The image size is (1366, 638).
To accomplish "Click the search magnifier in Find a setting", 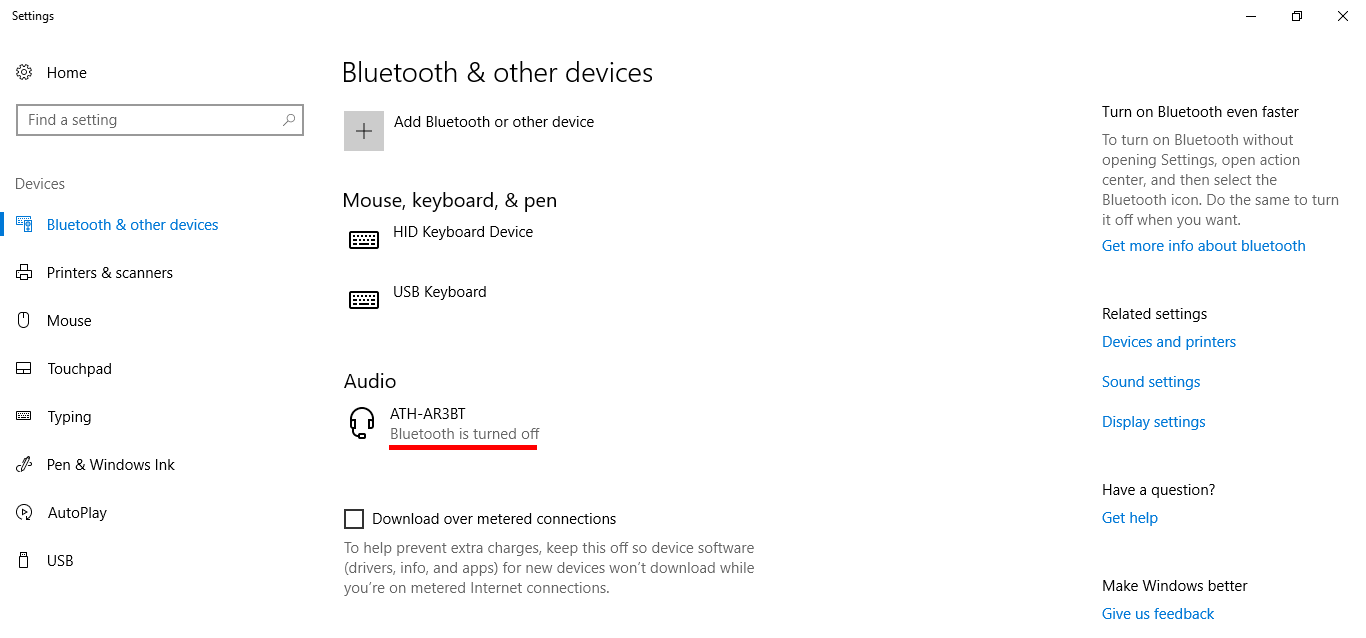I will point(289,119).
